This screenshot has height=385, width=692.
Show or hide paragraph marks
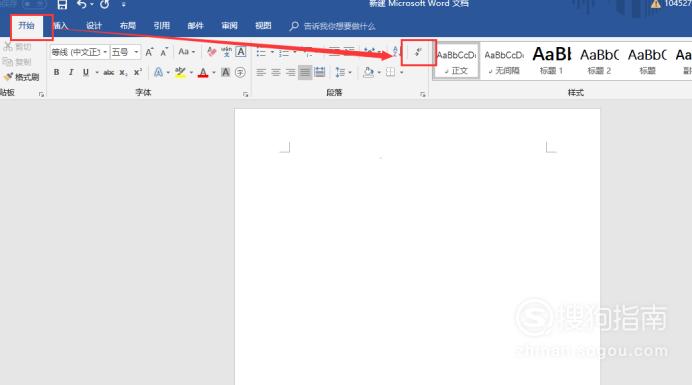click(418, 53)
